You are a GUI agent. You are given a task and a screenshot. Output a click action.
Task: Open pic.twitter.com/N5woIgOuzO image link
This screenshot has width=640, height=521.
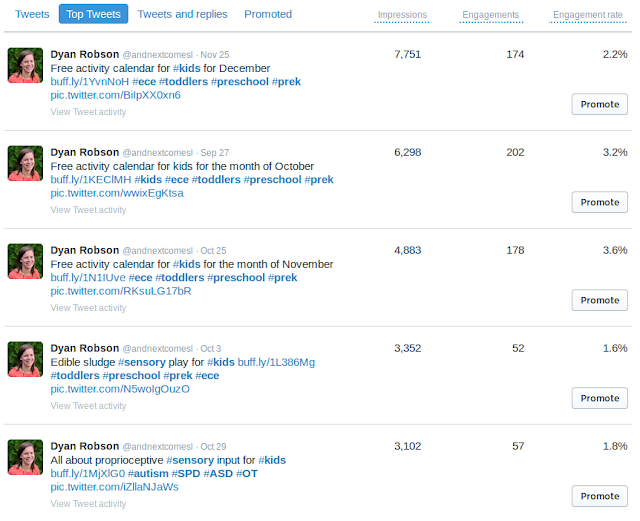click(120, 389)
